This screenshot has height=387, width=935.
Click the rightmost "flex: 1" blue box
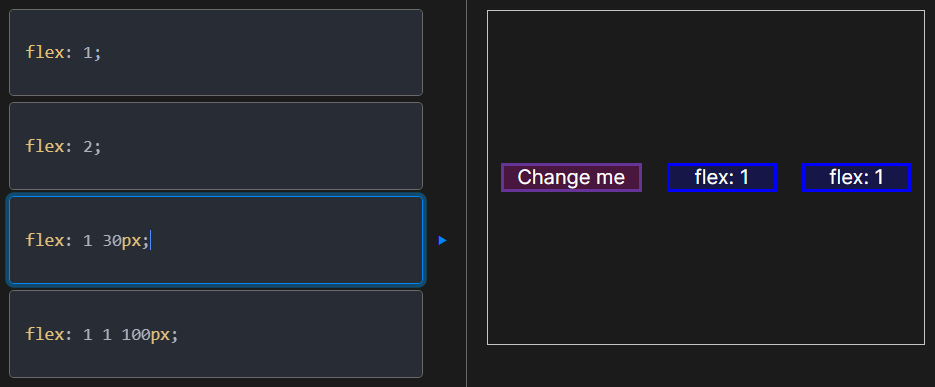pyautogui.click(x=856, y=177)
